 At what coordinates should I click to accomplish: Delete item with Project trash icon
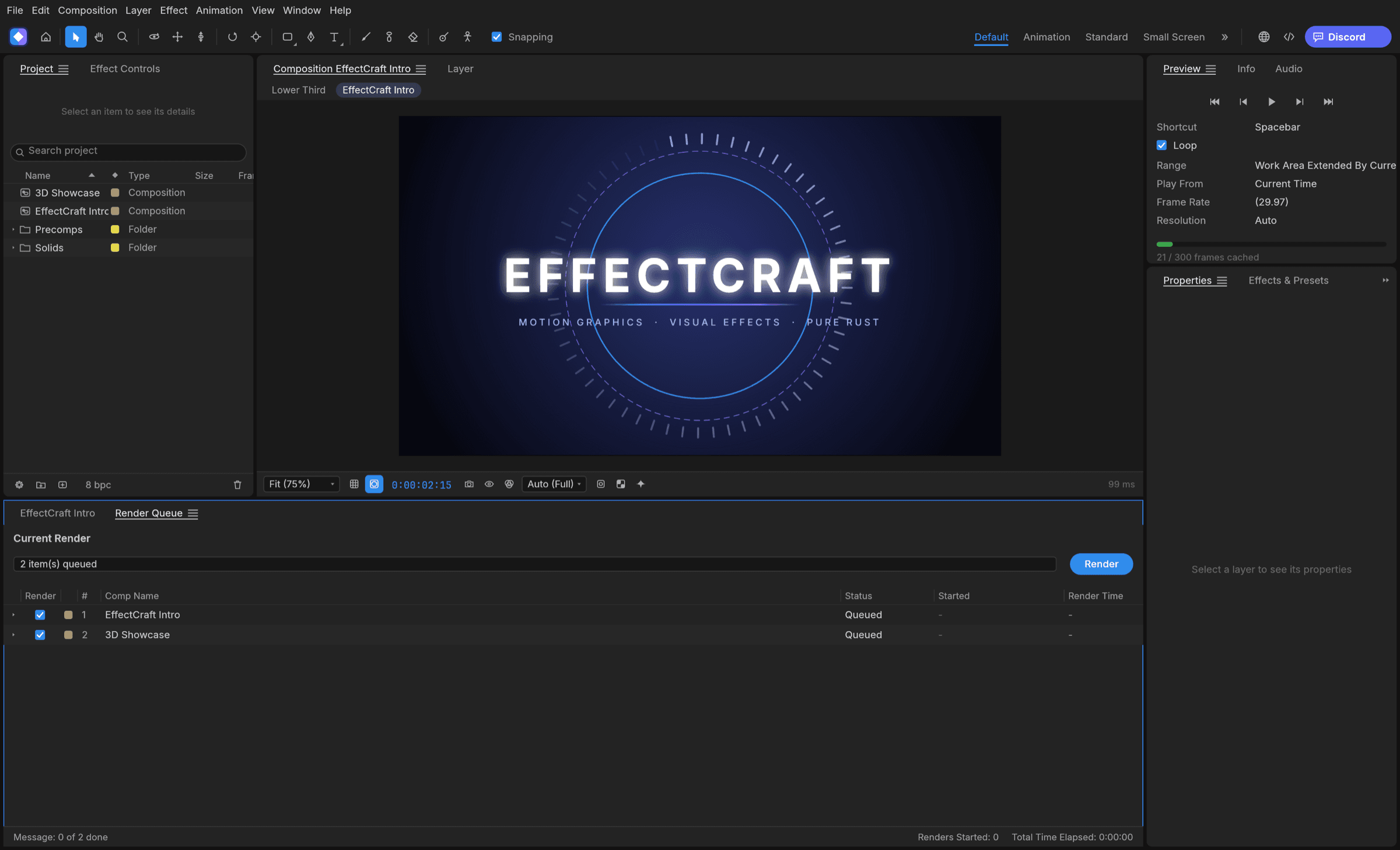[x=237, y=485]
